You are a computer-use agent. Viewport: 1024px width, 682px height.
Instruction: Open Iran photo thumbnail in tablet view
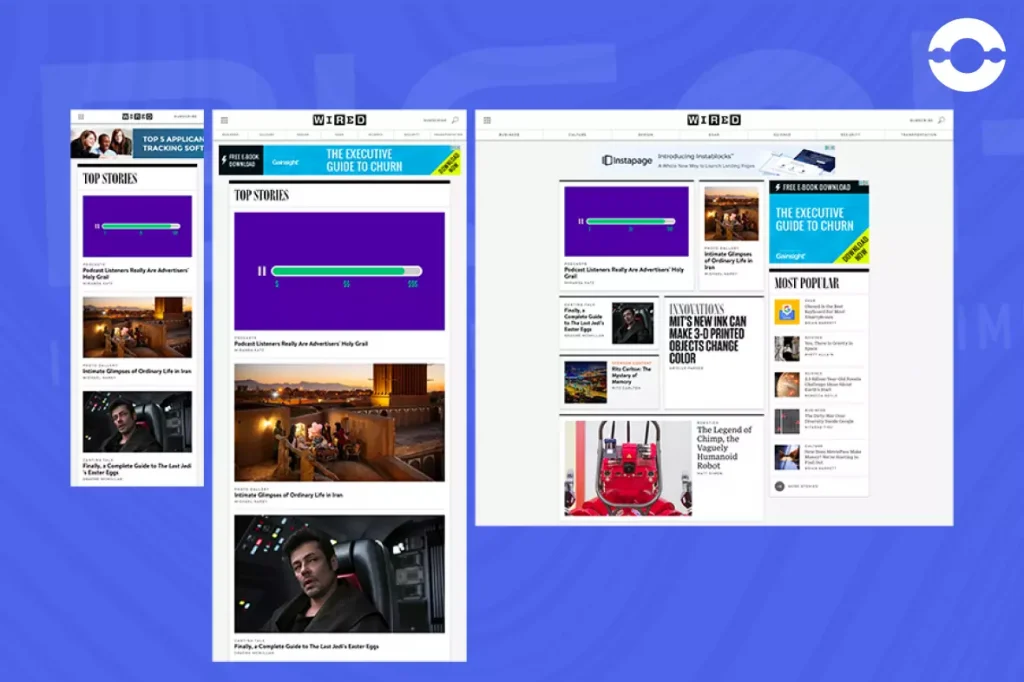tap(340, 423)
